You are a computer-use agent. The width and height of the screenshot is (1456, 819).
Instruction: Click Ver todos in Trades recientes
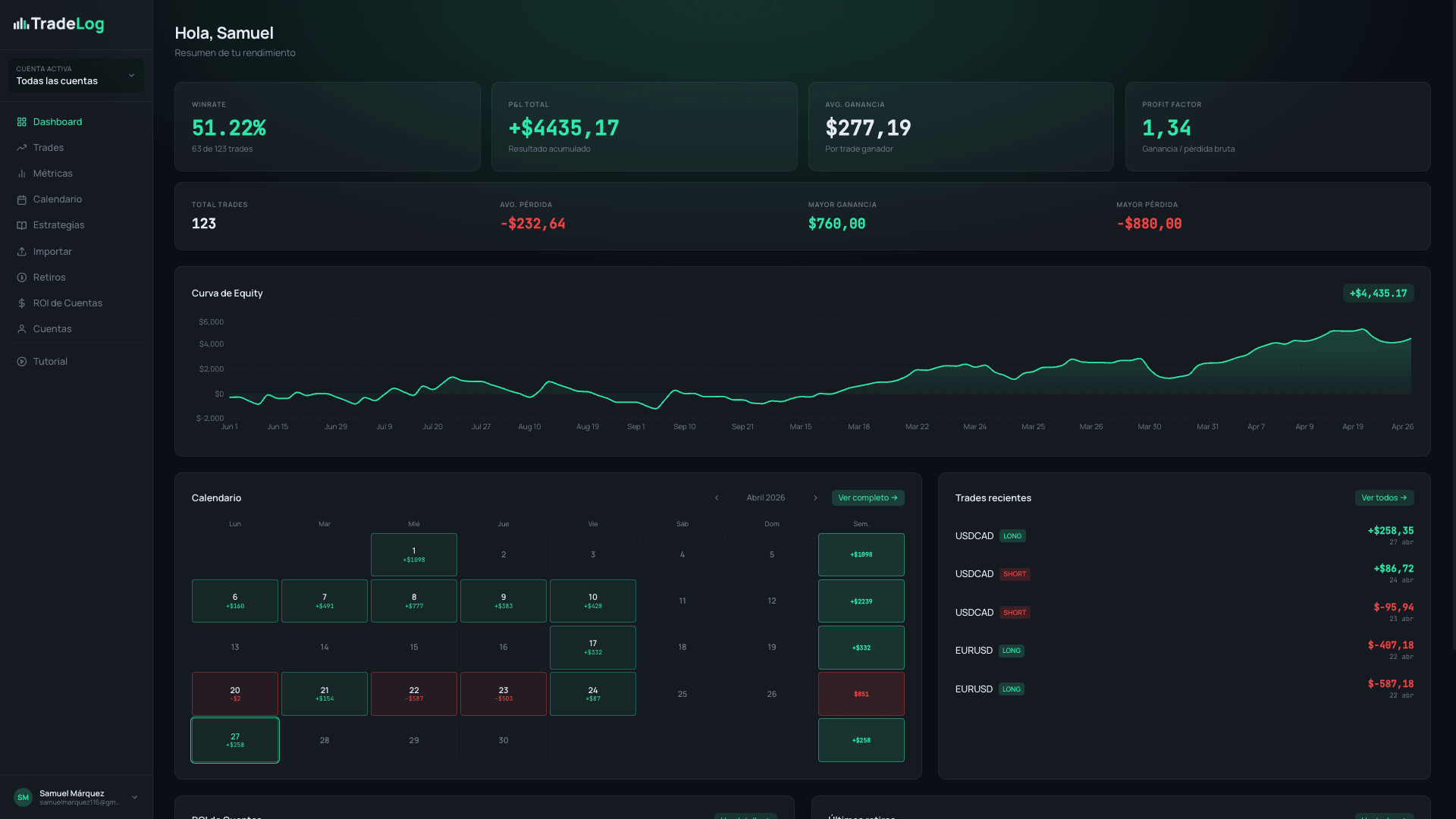pos(1384,498)
